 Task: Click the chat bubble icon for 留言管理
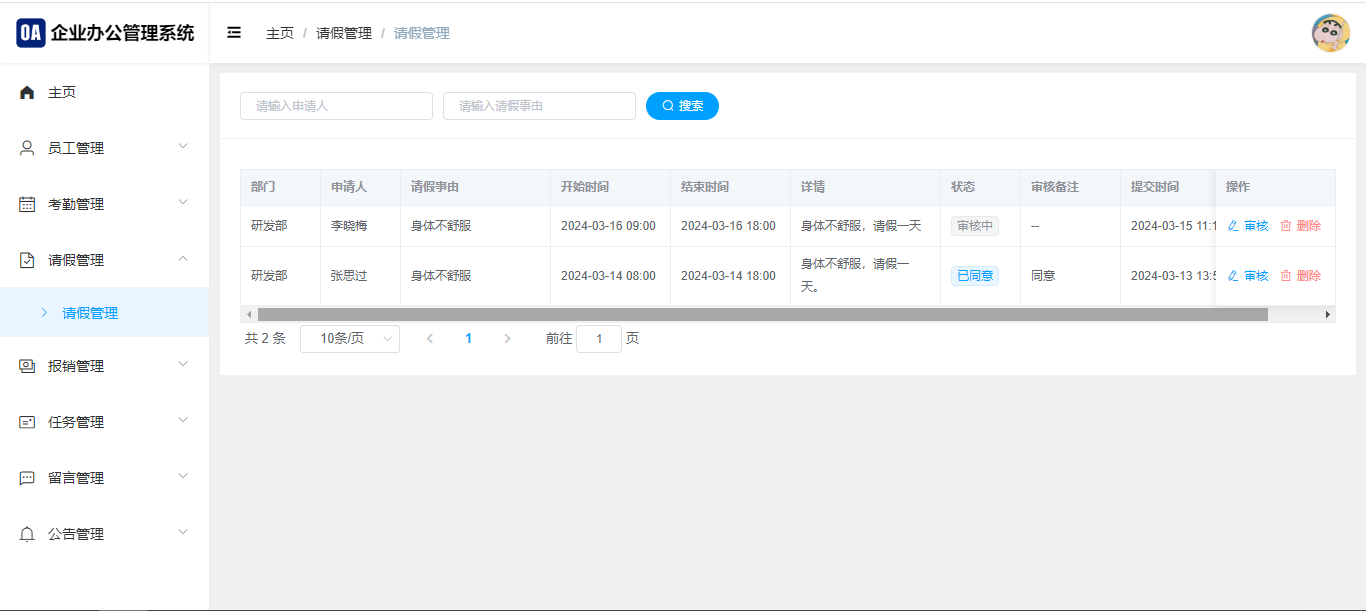click(x=27, y=478)
